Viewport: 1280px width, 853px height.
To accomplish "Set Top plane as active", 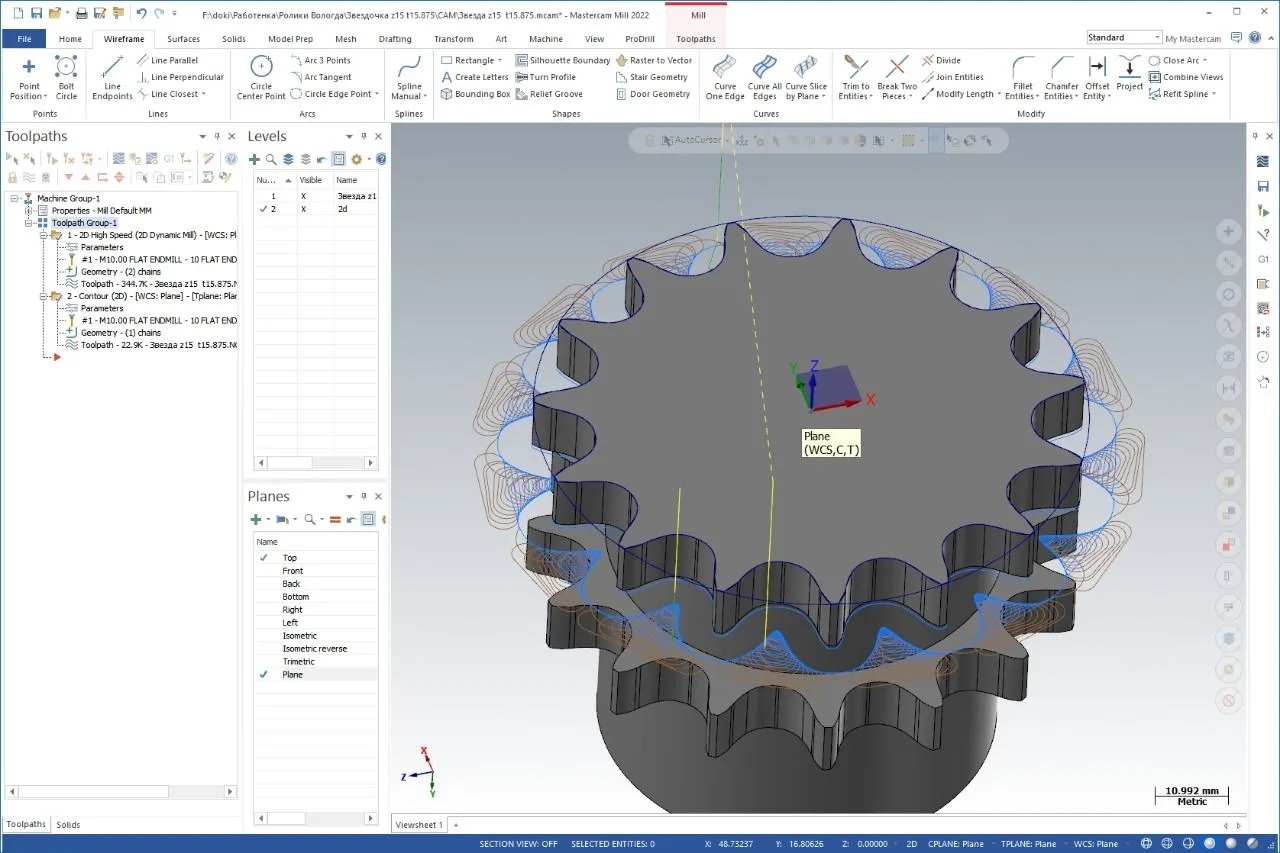I will pos(289,558).
